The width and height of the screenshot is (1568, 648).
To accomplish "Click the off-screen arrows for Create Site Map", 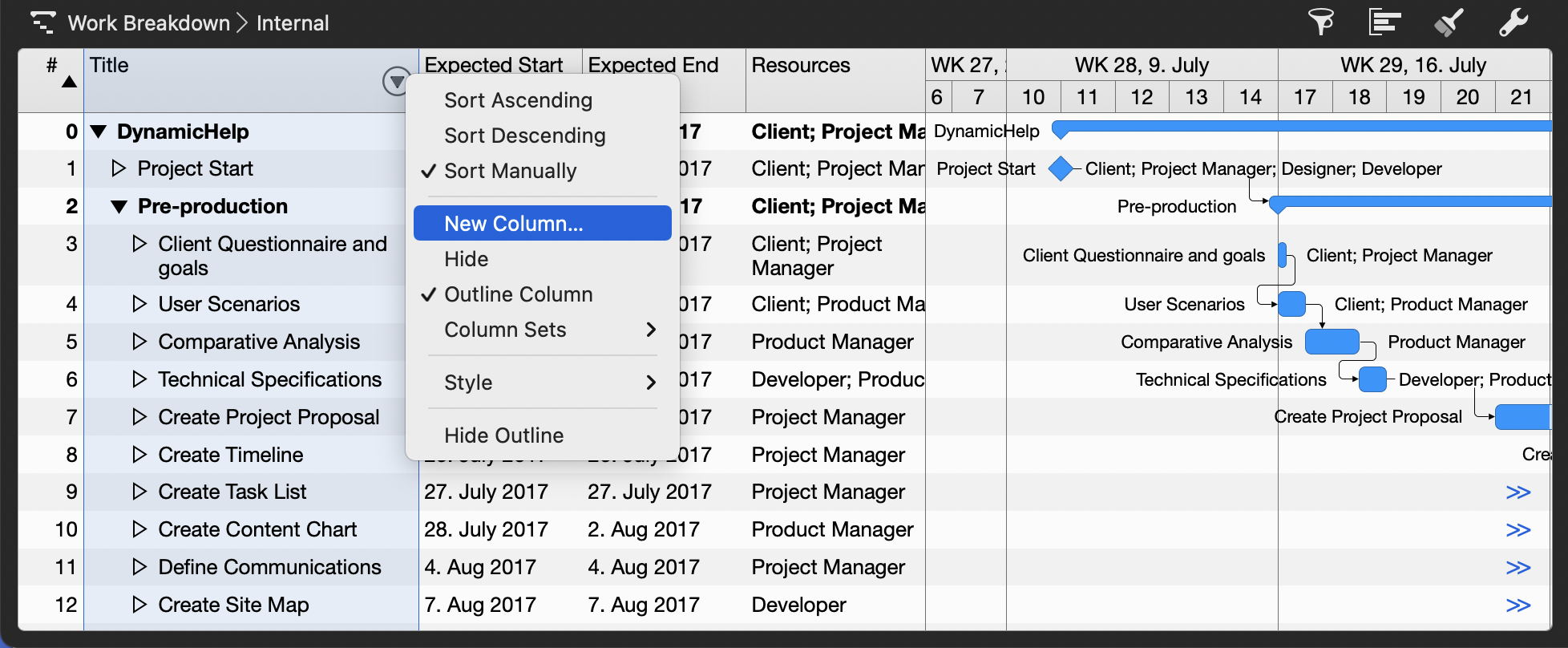I will tap(1517, 605).
